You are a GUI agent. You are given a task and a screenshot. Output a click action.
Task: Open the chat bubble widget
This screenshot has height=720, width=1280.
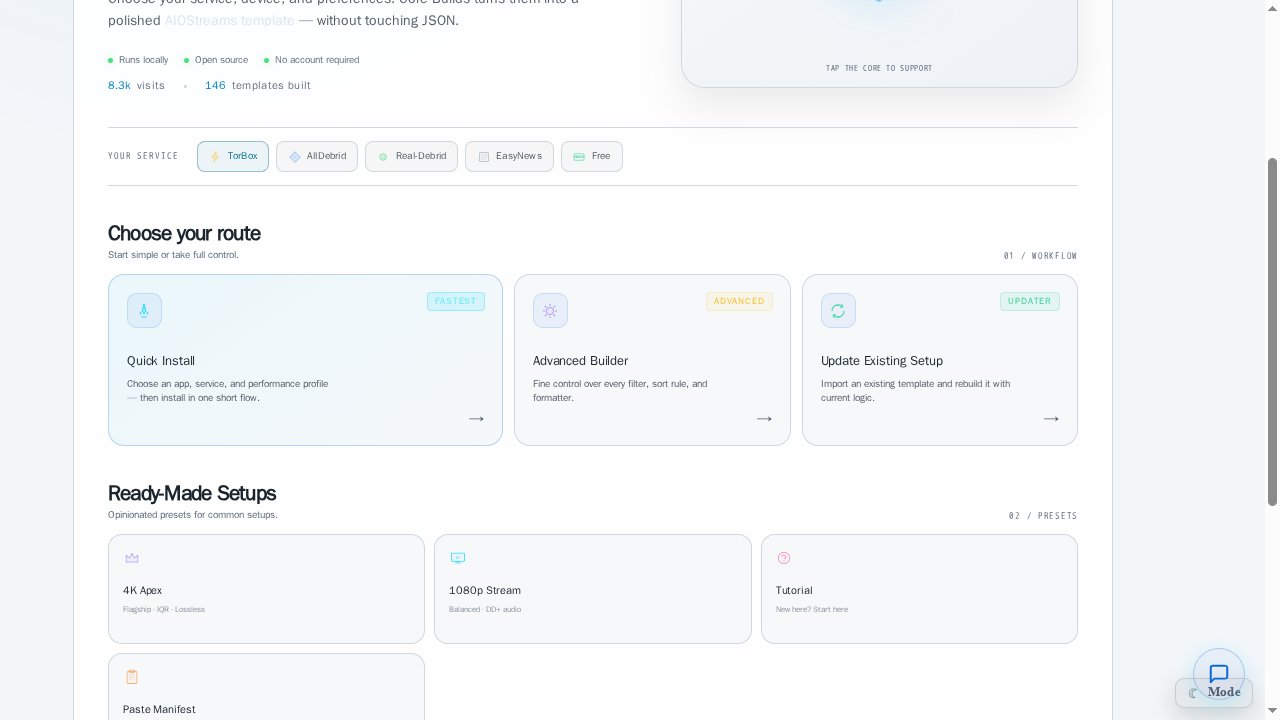point(1218,674)
